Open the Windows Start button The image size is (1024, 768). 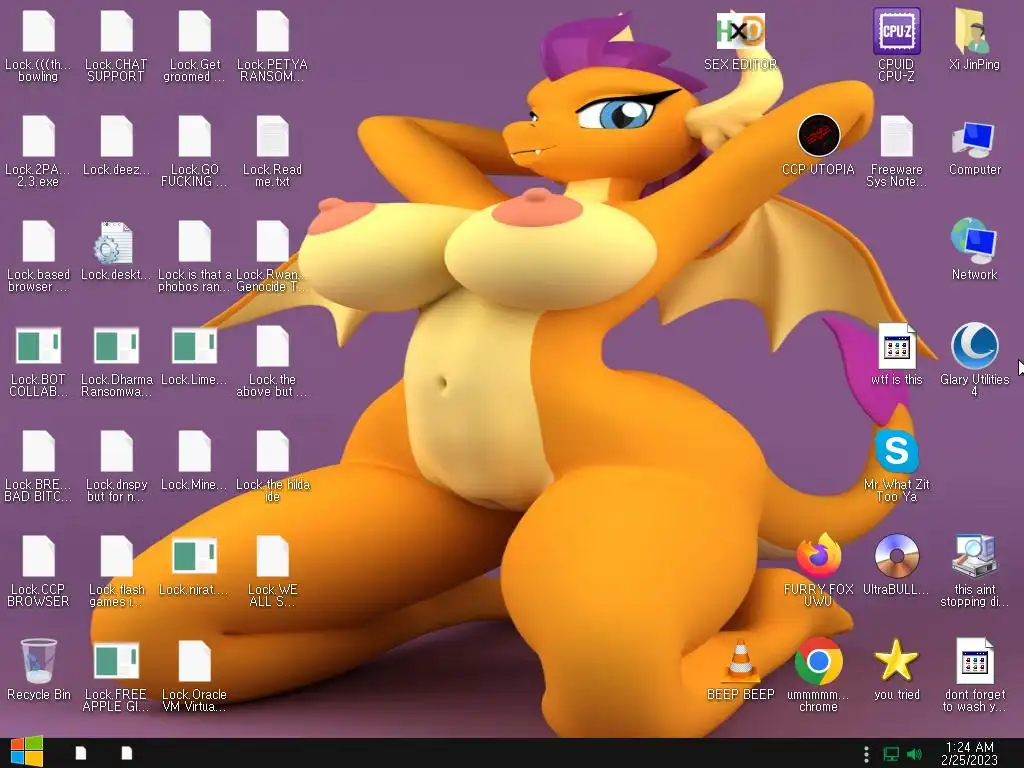point(27,753)
